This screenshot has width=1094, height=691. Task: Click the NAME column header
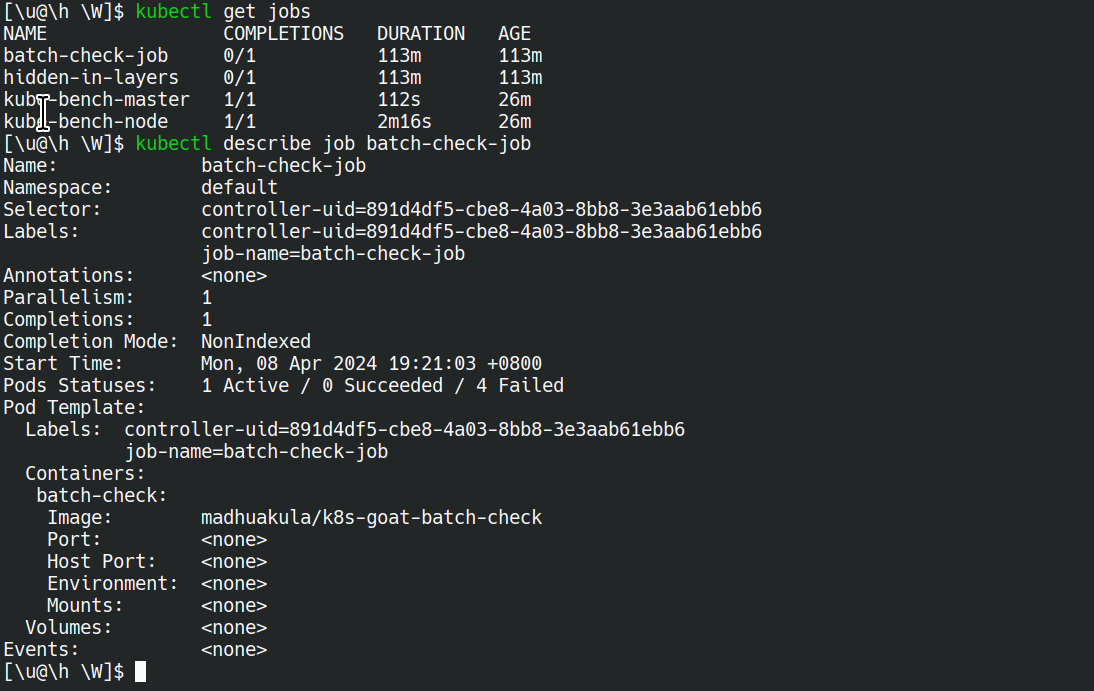point(25,34)
